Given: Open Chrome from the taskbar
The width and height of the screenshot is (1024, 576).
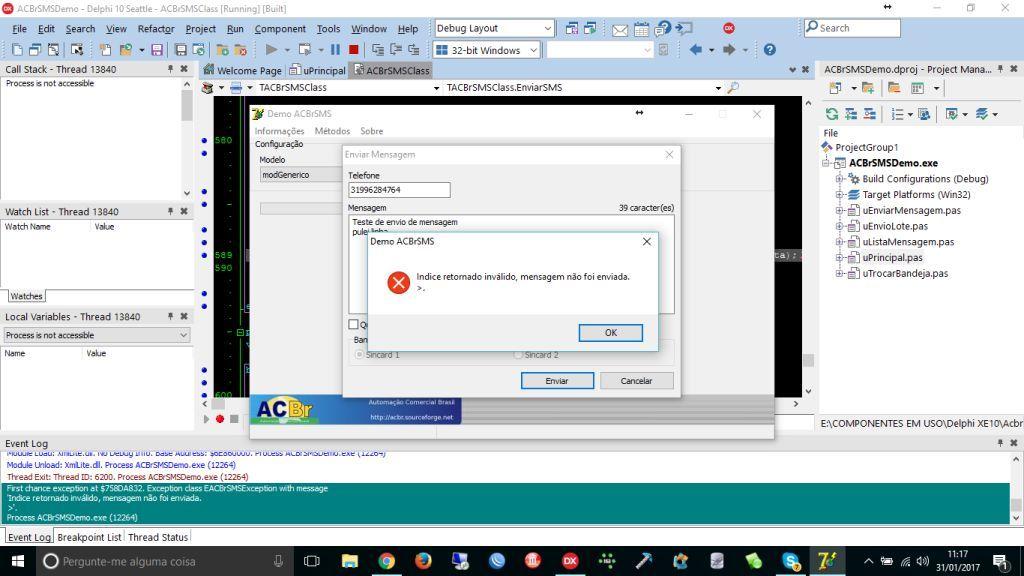Looking at the screenshot, I should point(387,561).
